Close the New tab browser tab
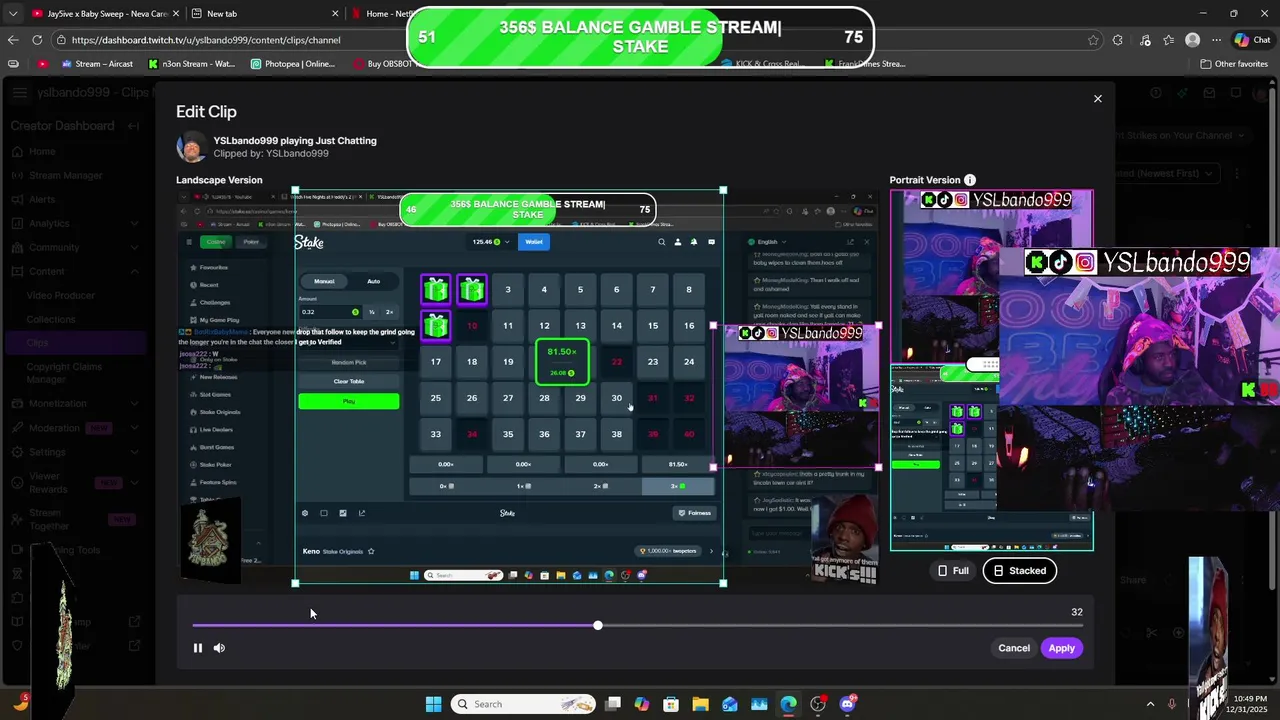This screenshot has height=720, width=1280. [334, 14]
